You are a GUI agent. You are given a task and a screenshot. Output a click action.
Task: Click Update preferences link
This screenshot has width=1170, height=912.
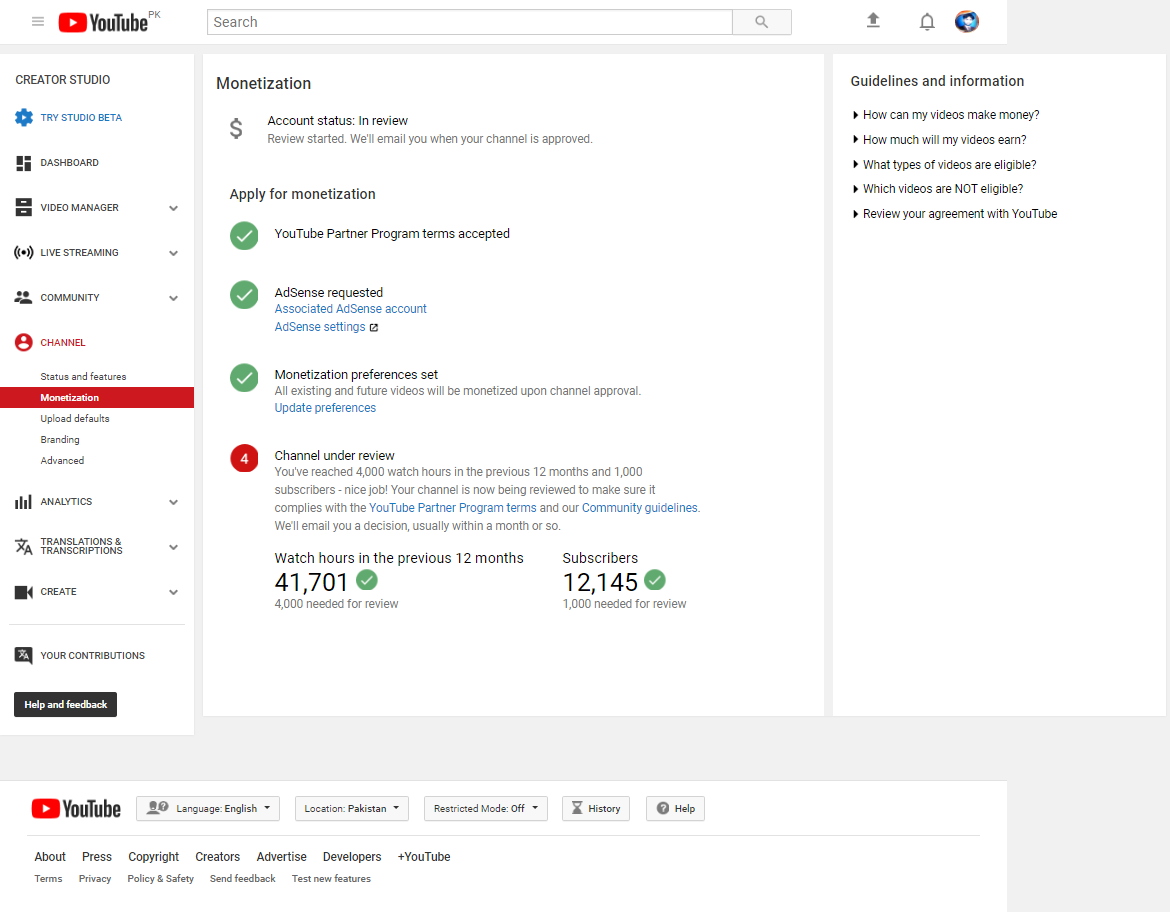click(x=325, y=407)
